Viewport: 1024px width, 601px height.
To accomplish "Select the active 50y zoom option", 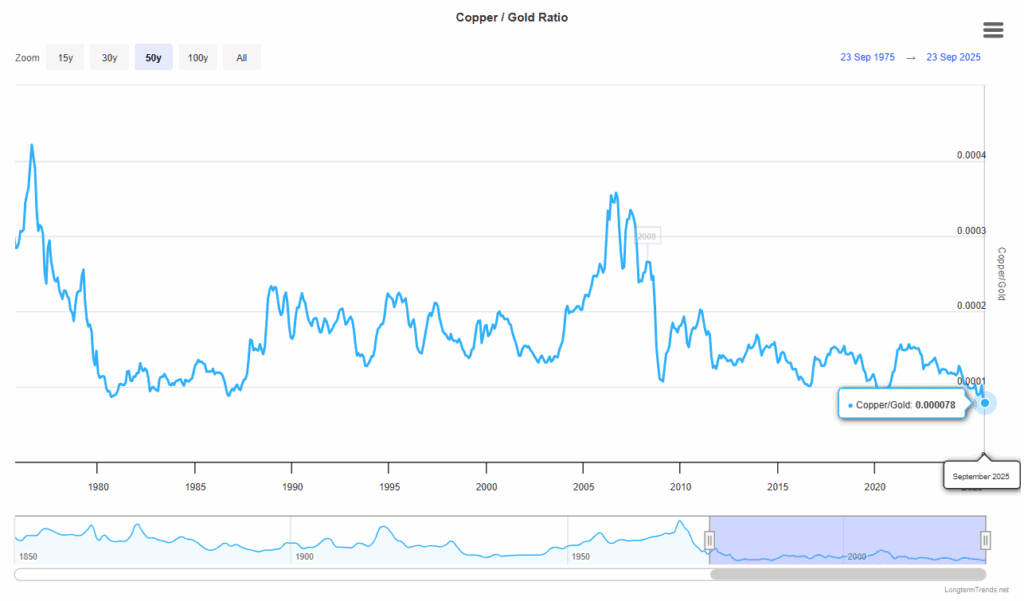I will (153, 58).
